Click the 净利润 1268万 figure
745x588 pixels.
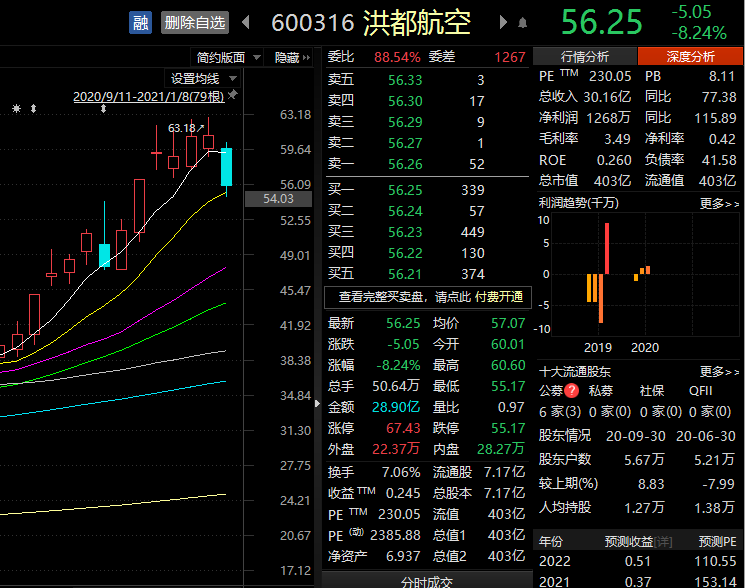coord(608,118)
